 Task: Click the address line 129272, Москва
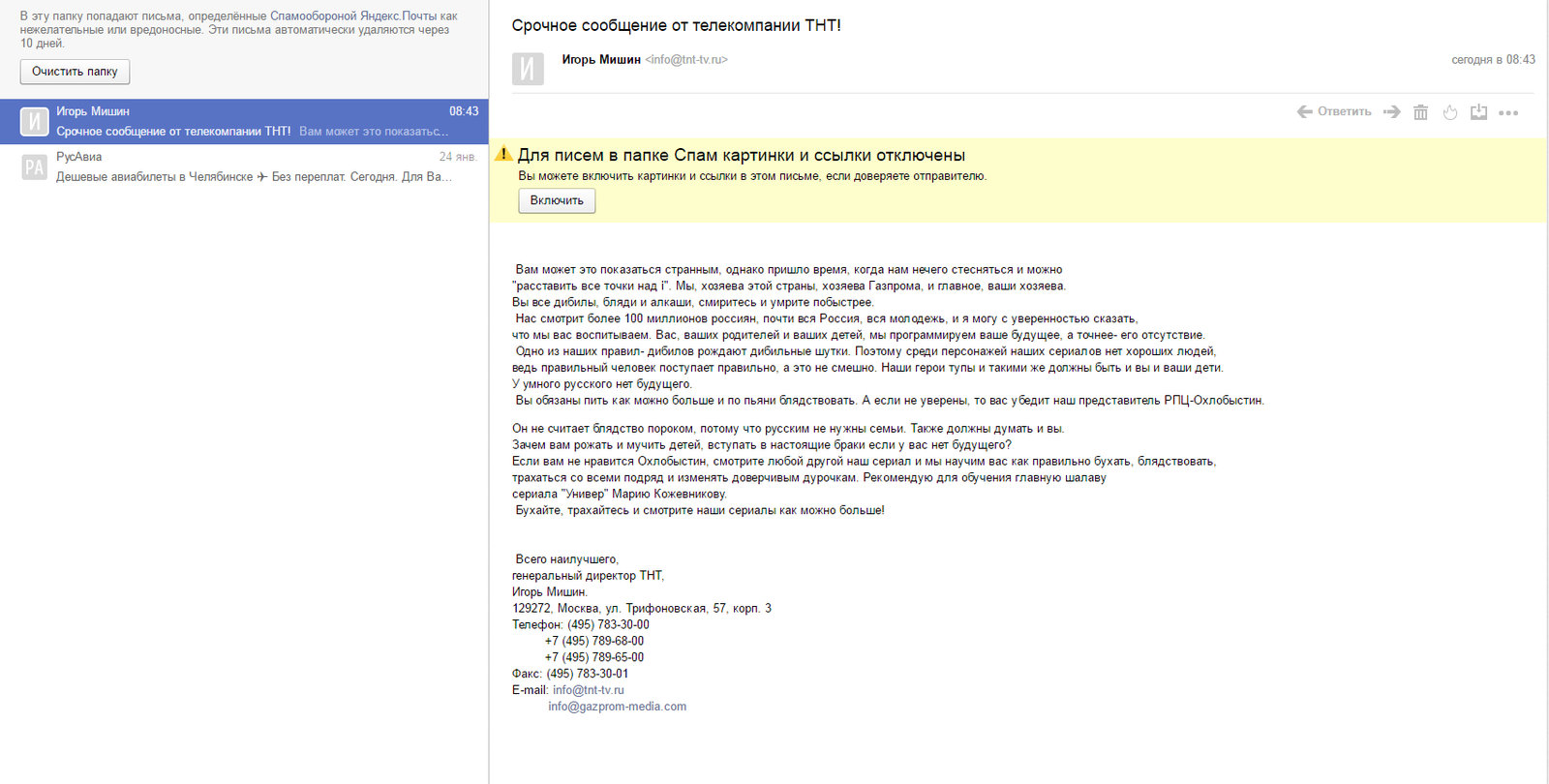(642, 609)
